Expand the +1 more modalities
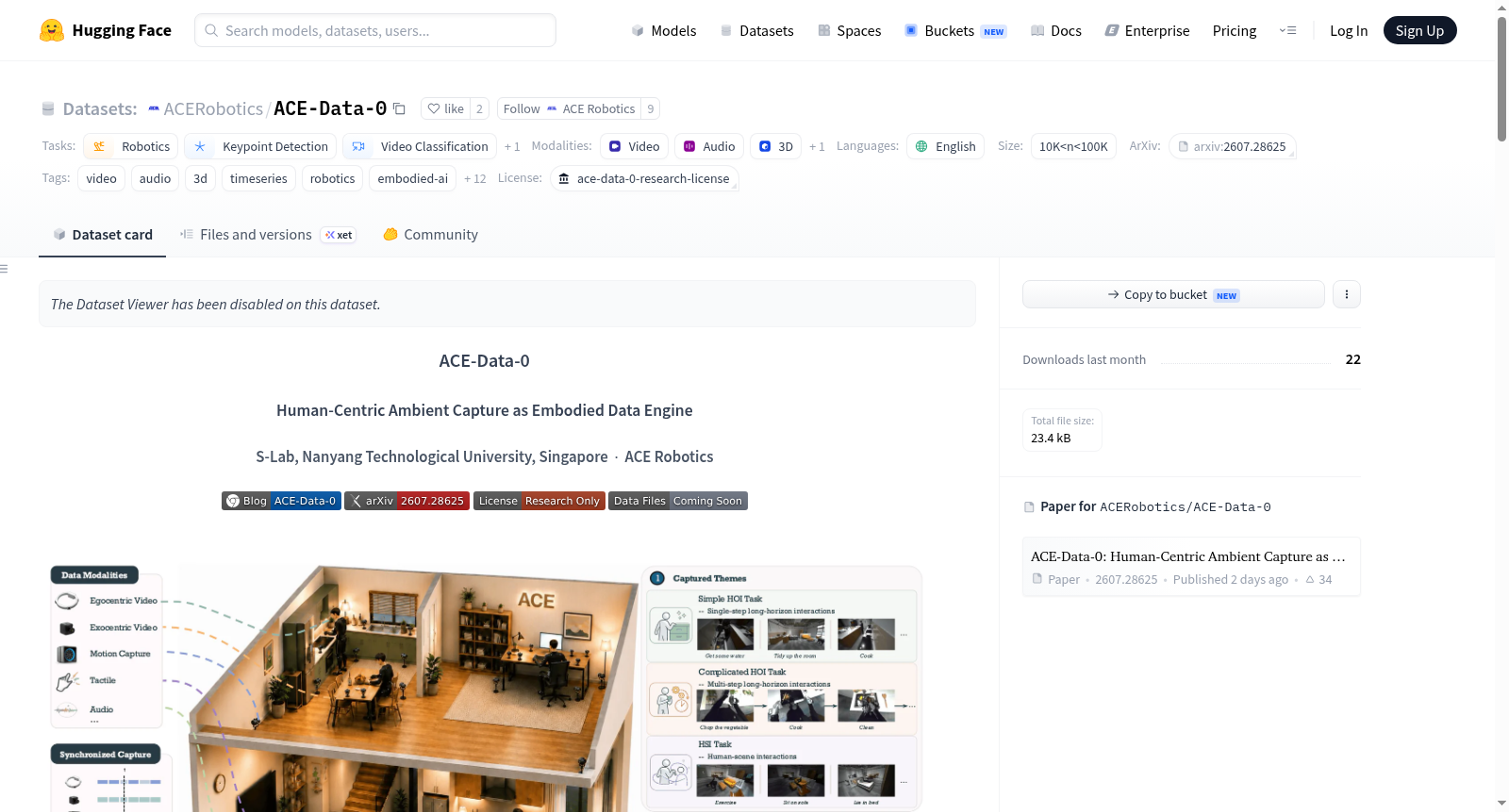The image size is (1509, 812). coord(817,146)
